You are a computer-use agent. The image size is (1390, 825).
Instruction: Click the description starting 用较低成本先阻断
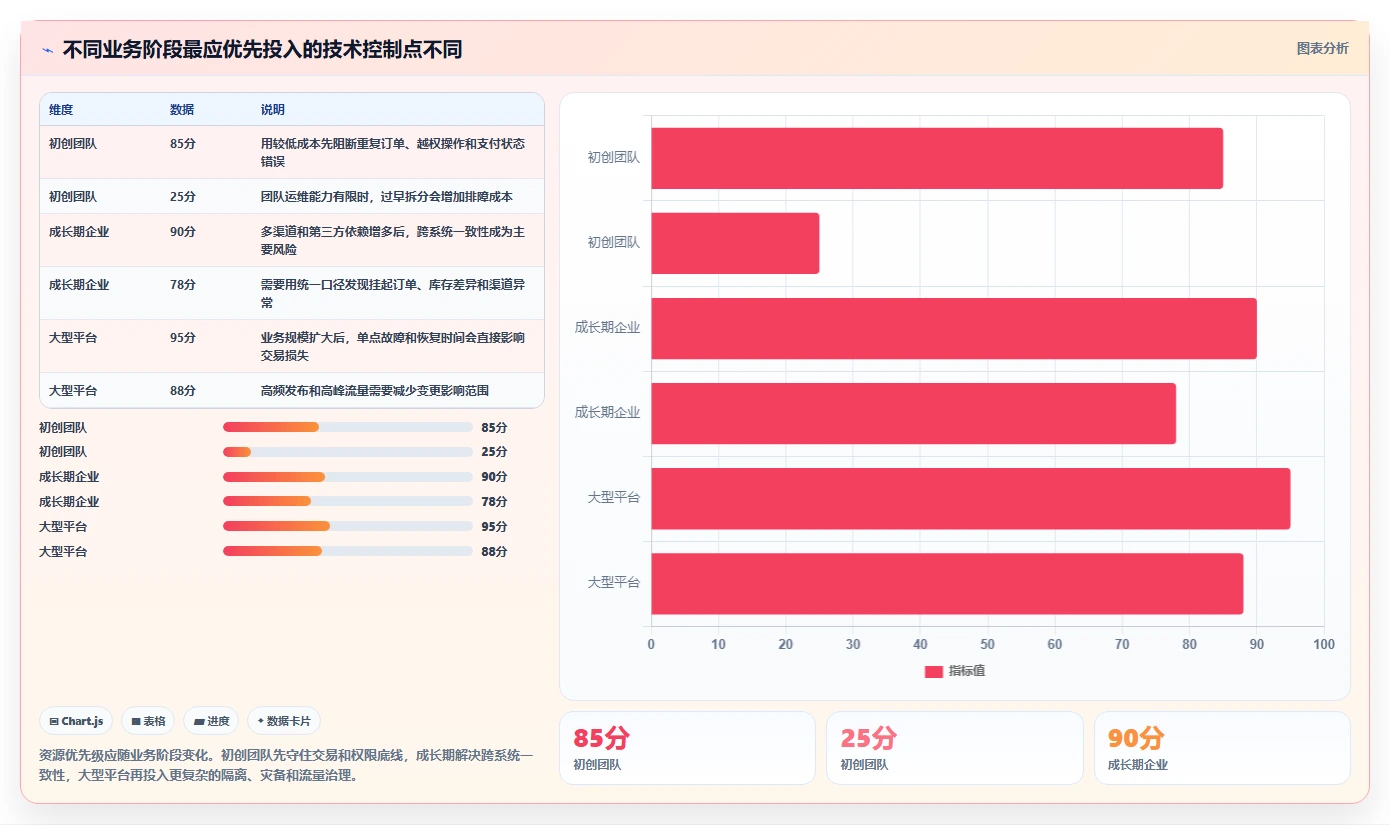click(393, 153)
